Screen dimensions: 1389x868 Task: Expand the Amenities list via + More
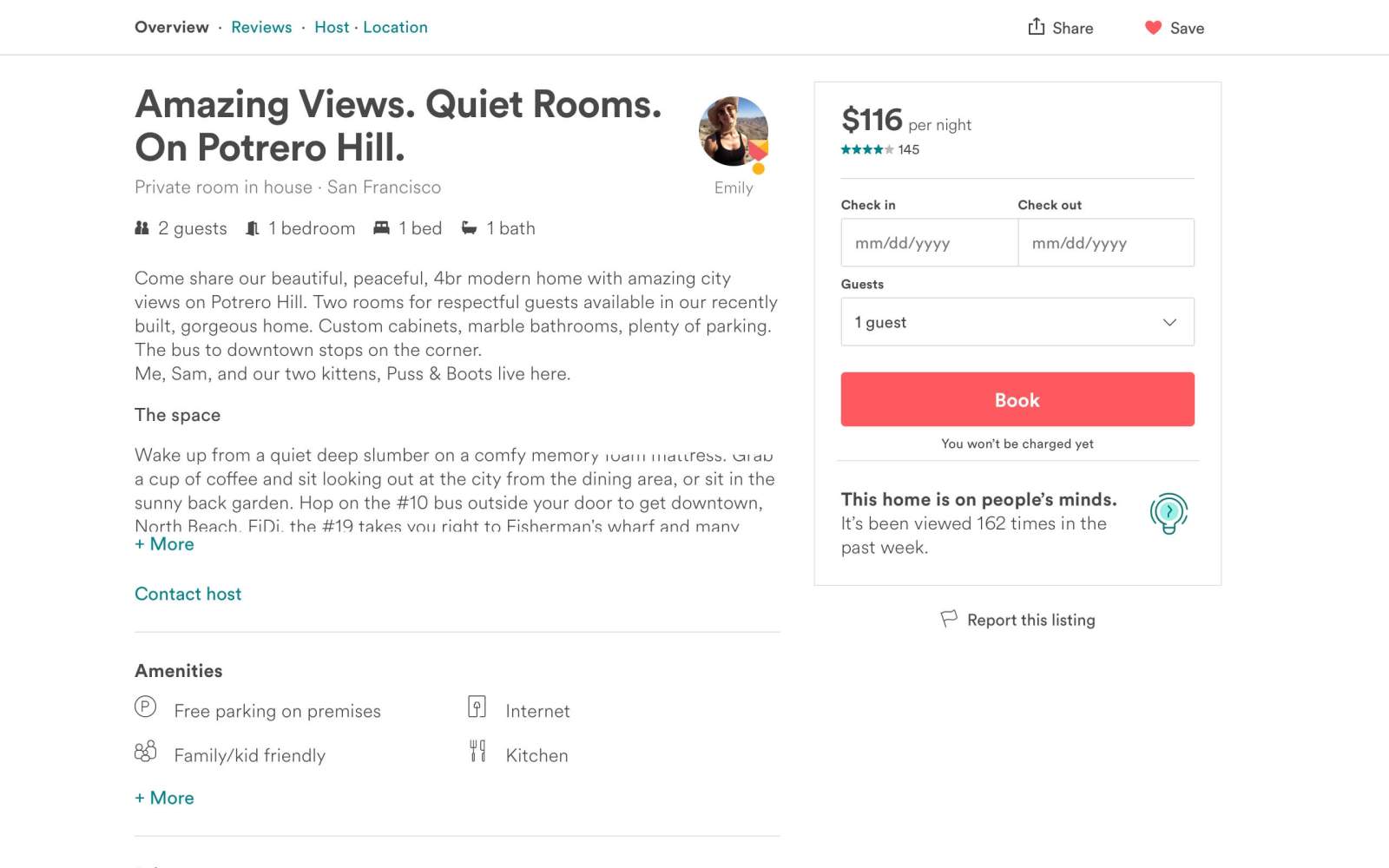164,797
